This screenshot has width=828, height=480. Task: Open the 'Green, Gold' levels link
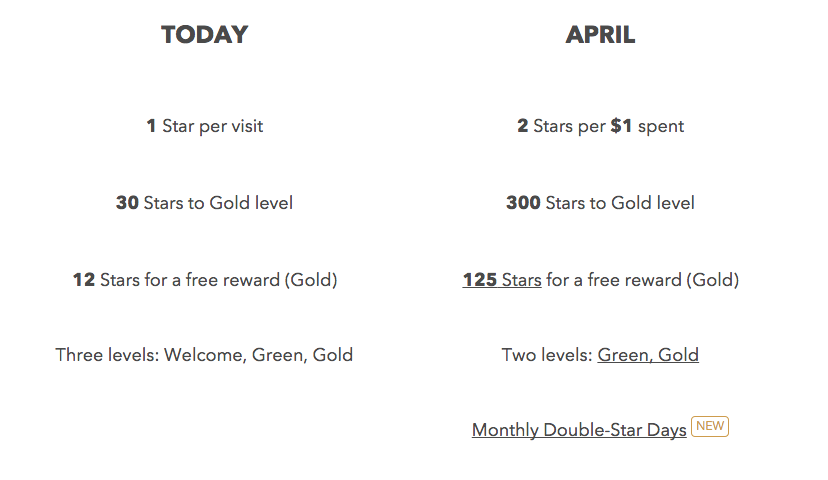click(x=648, y=355)
